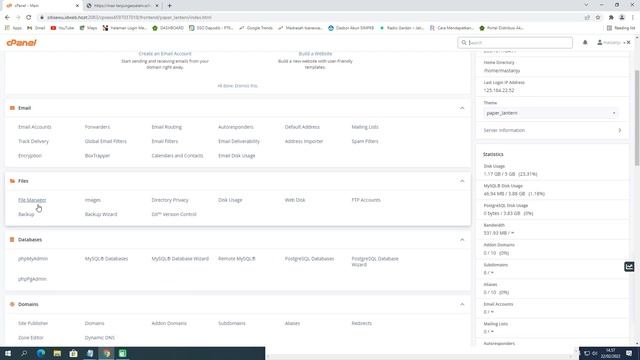The image size is (640, 360).
Task: Go back with browser back arrow
Action: tap(7, 18)
